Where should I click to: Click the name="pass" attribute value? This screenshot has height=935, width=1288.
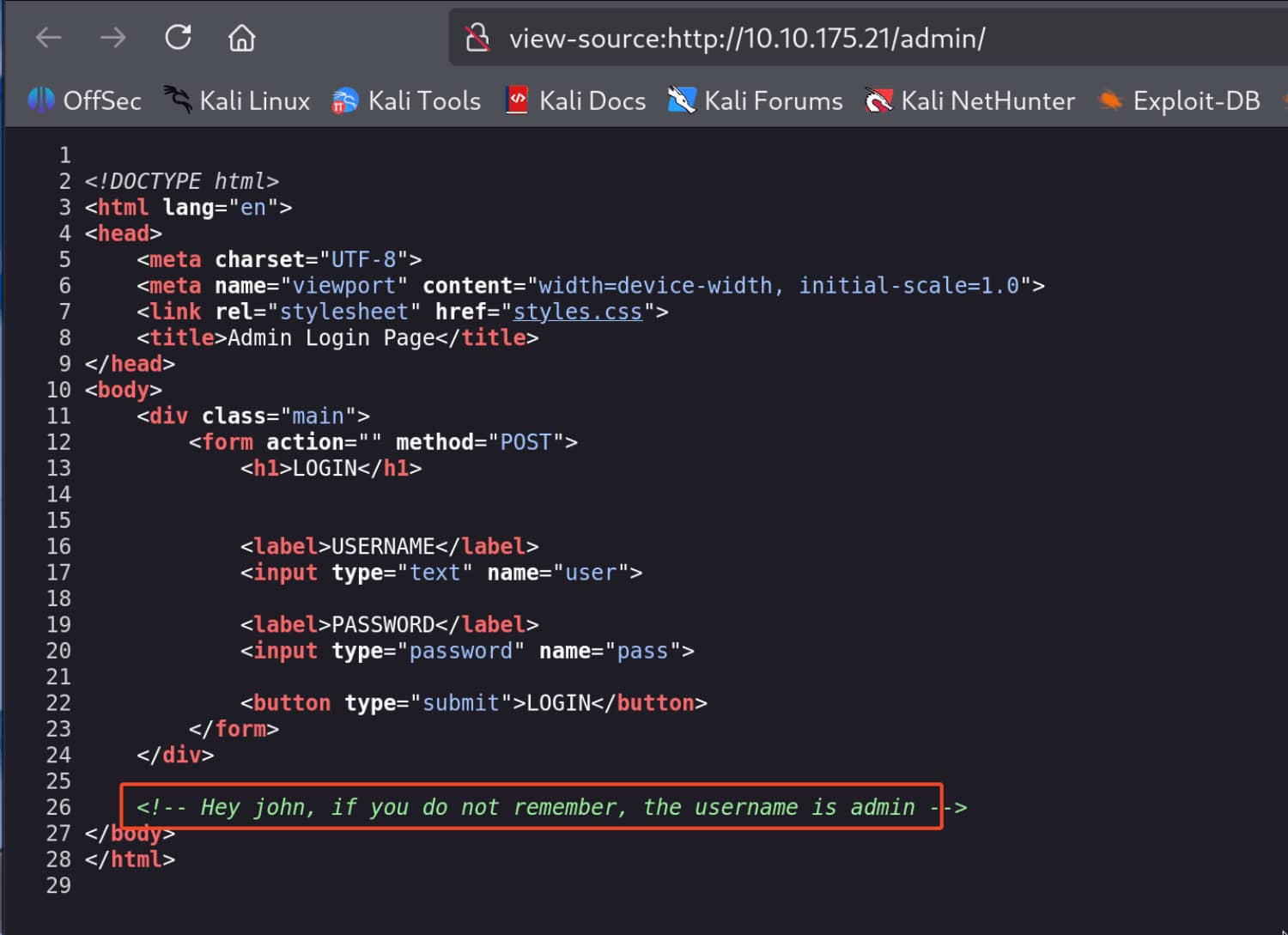[642, 651]
